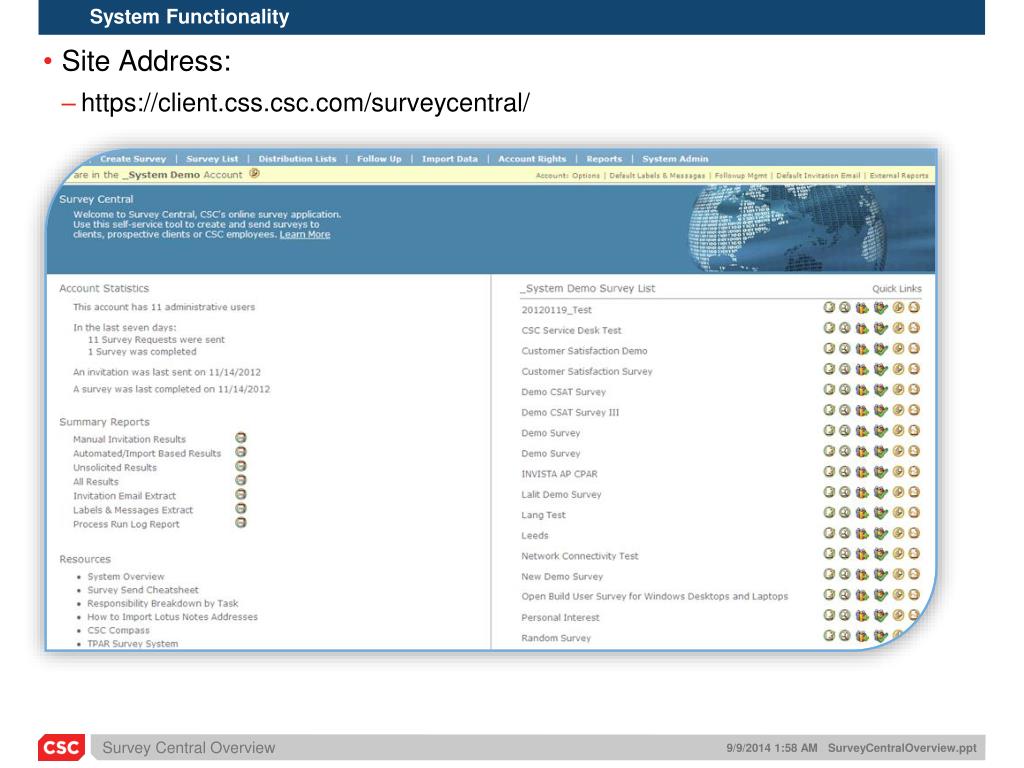Open the System Admin menu

pos(675,159)
